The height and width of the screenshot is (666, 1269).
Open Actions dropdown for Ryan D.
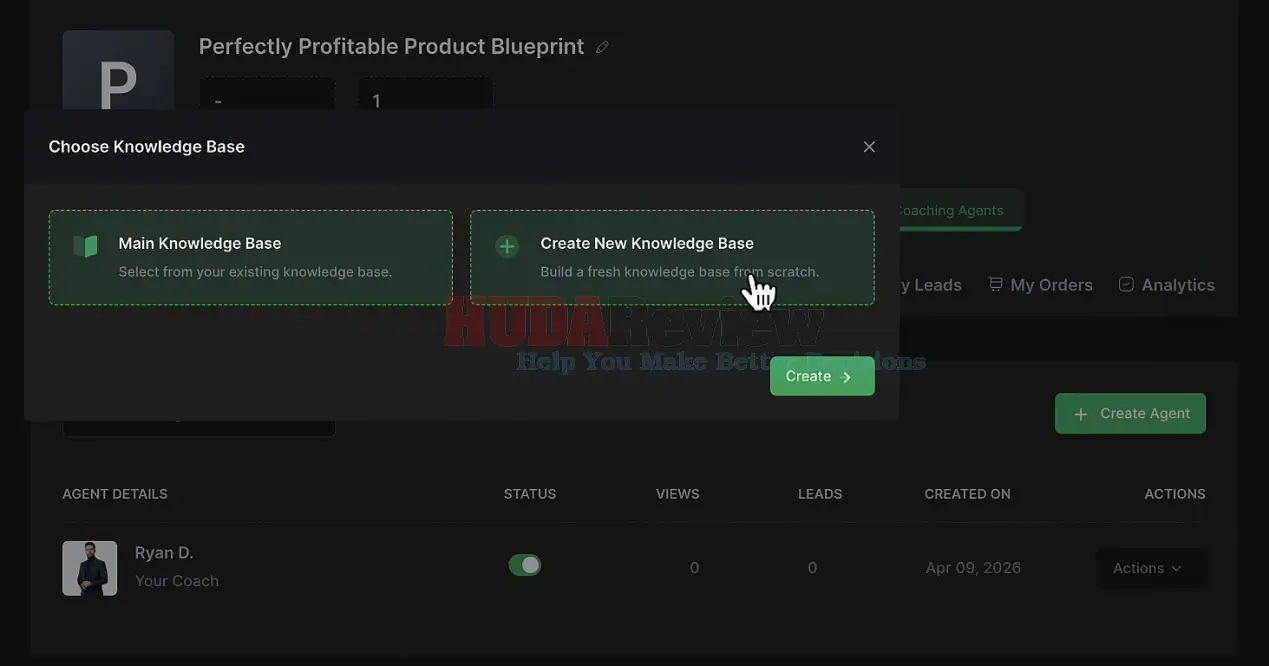point(1150,568)
